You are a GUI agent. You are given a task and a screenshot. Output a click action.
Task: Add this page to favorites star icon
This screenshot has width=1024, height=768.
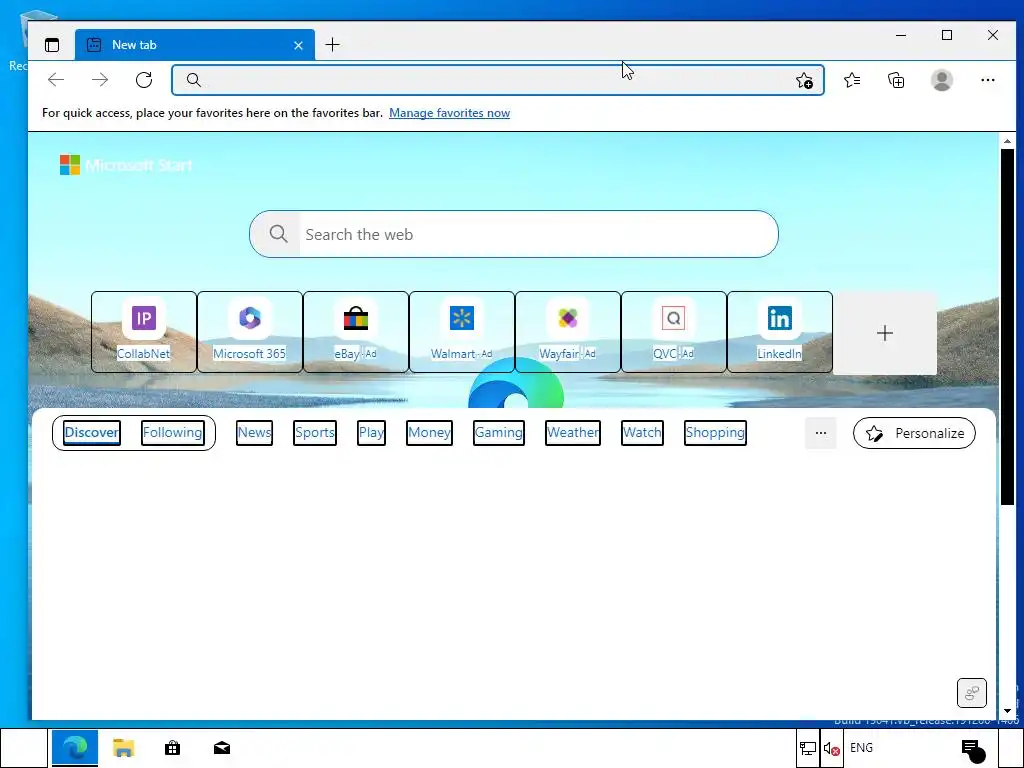pyautogui.click(x=805, y=80)
